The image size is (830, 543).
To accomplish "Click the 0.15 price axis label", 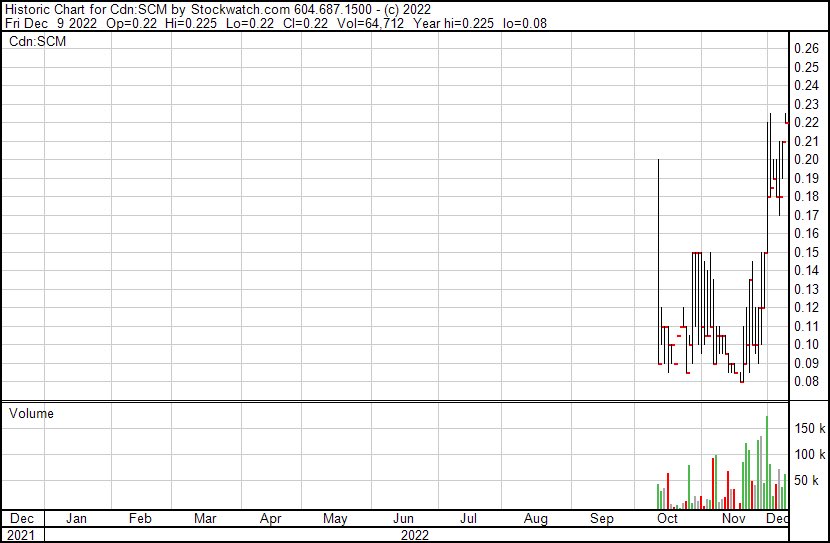I will pyautogui.click(x=806, y=252).
